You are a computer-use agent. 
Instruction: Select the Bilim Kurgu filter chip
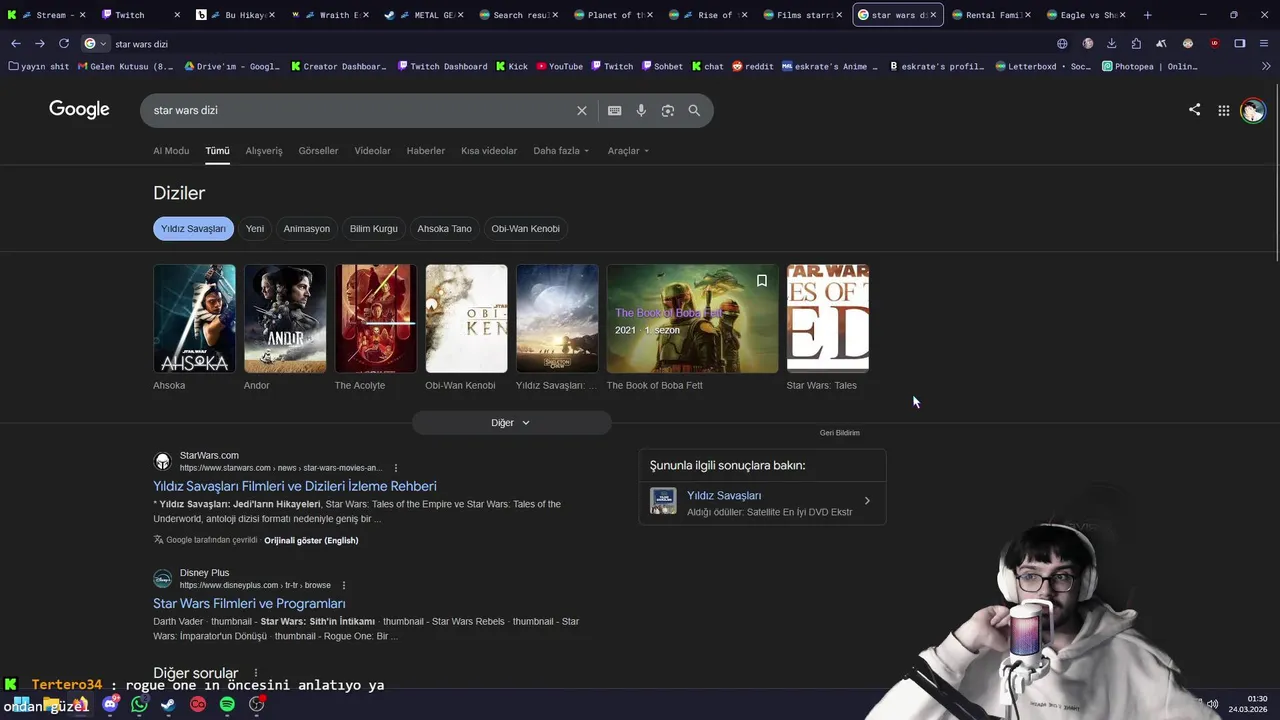point(373,229)
